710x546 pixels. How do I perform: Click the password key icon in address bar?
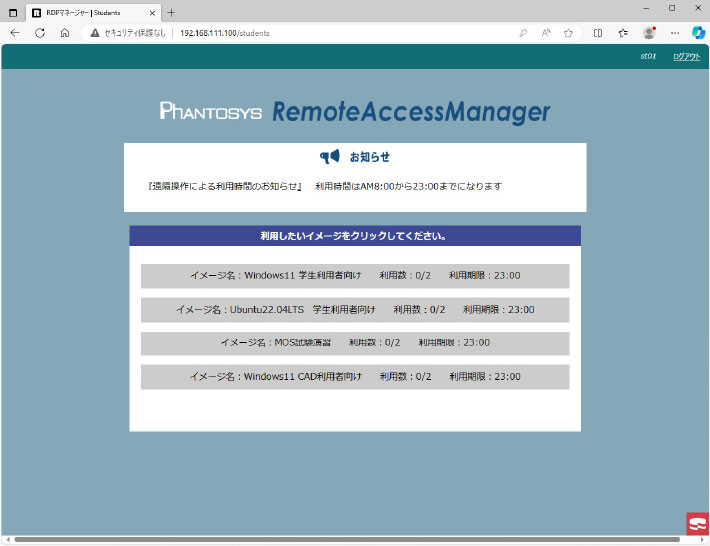coord(523,33)
